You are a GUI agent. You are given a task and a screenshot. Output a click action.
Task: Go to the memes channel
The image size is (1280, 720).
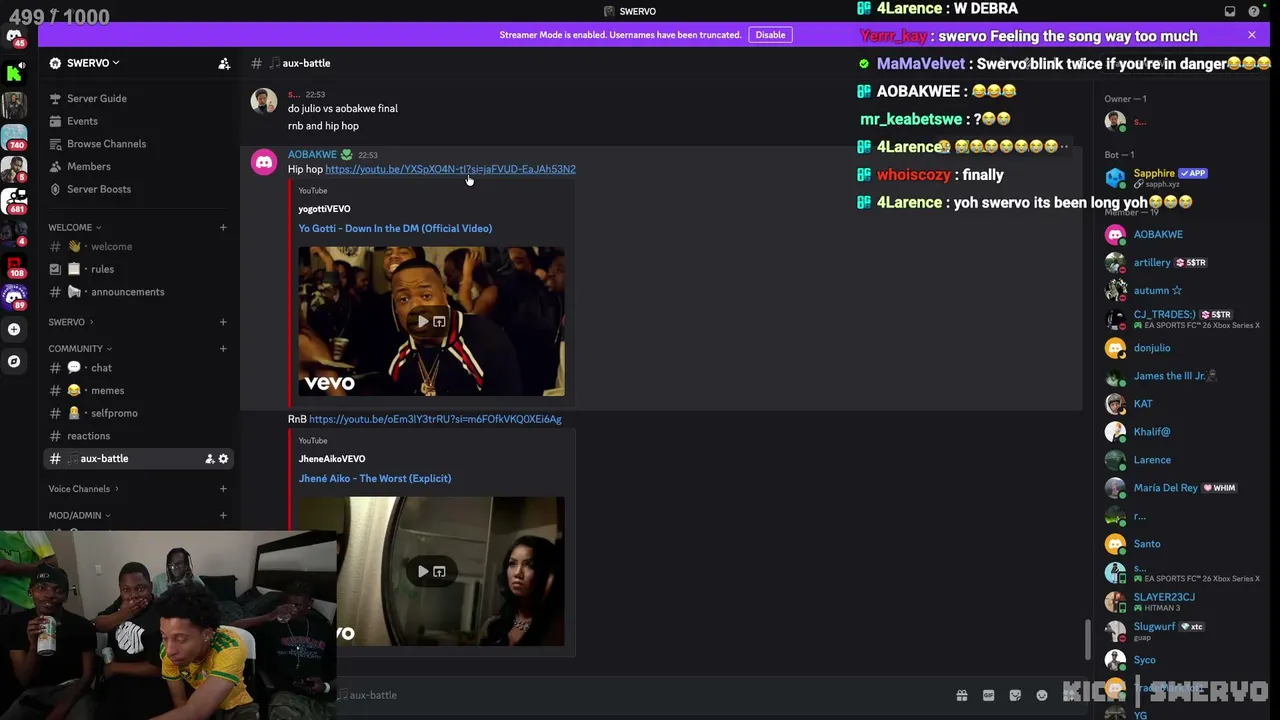click(139, 391)
